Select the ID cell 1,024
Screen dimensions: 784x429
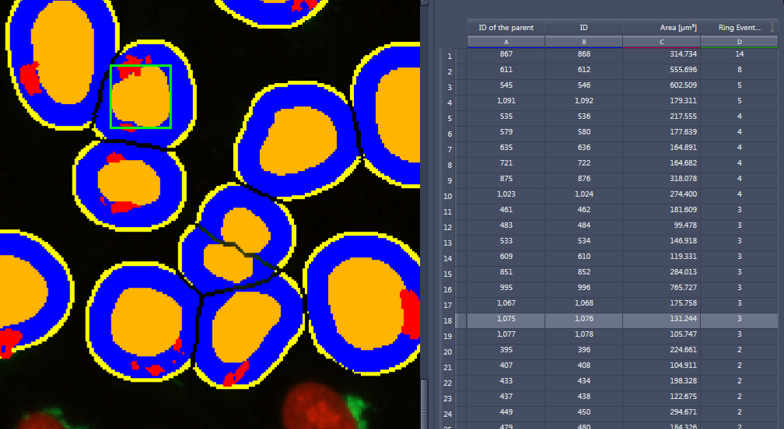pos(583,195)
